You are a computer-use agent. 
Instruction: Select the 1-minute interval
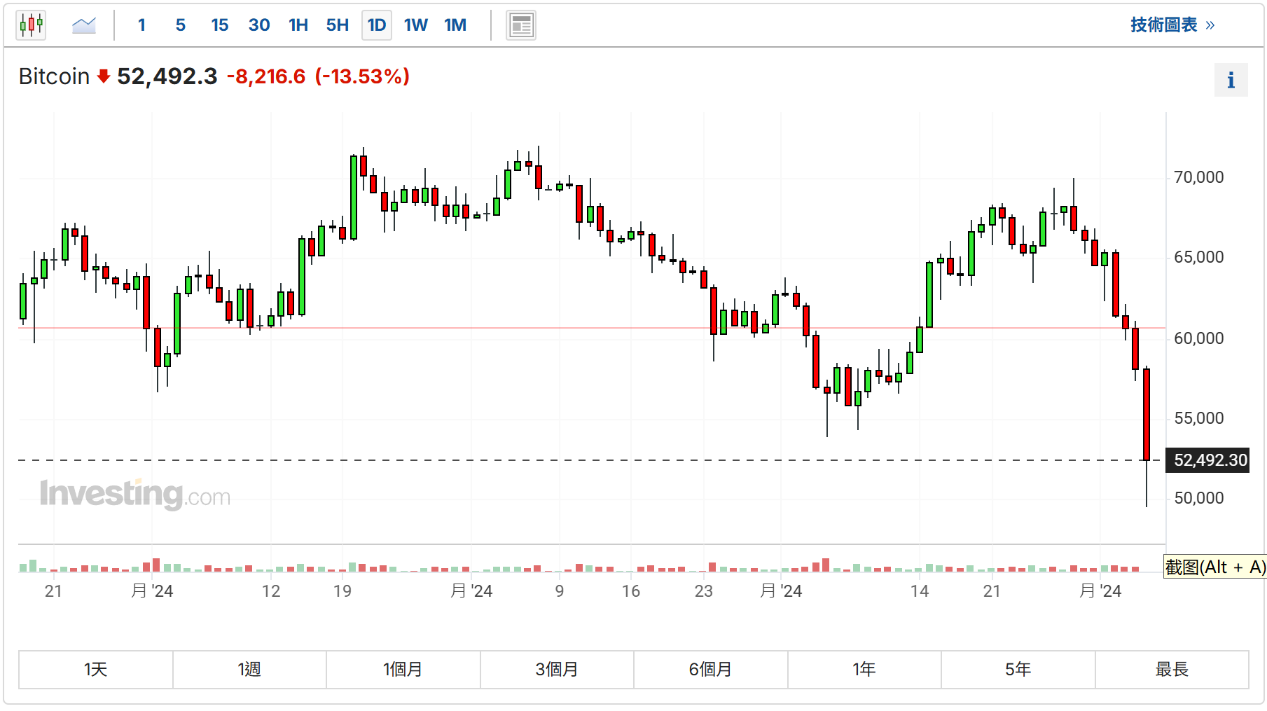[141, 25]
